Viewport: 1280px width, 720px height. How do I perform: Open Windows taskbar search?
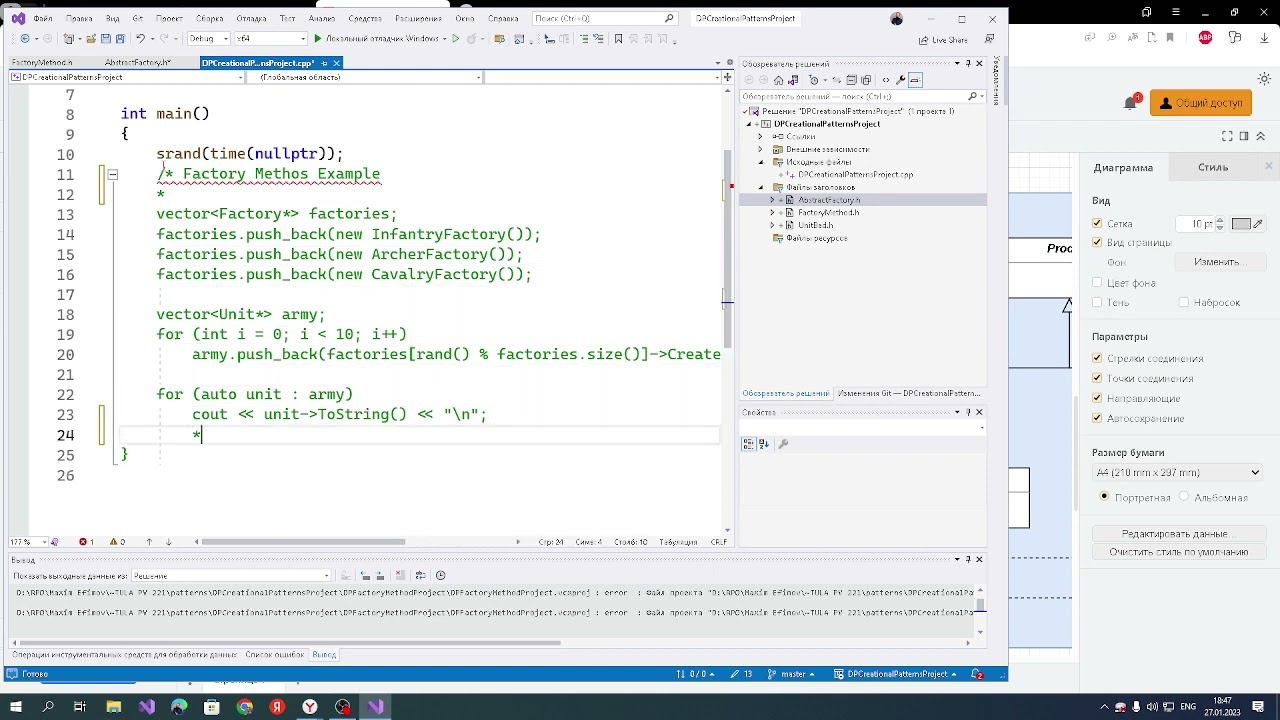pos(48,707)
